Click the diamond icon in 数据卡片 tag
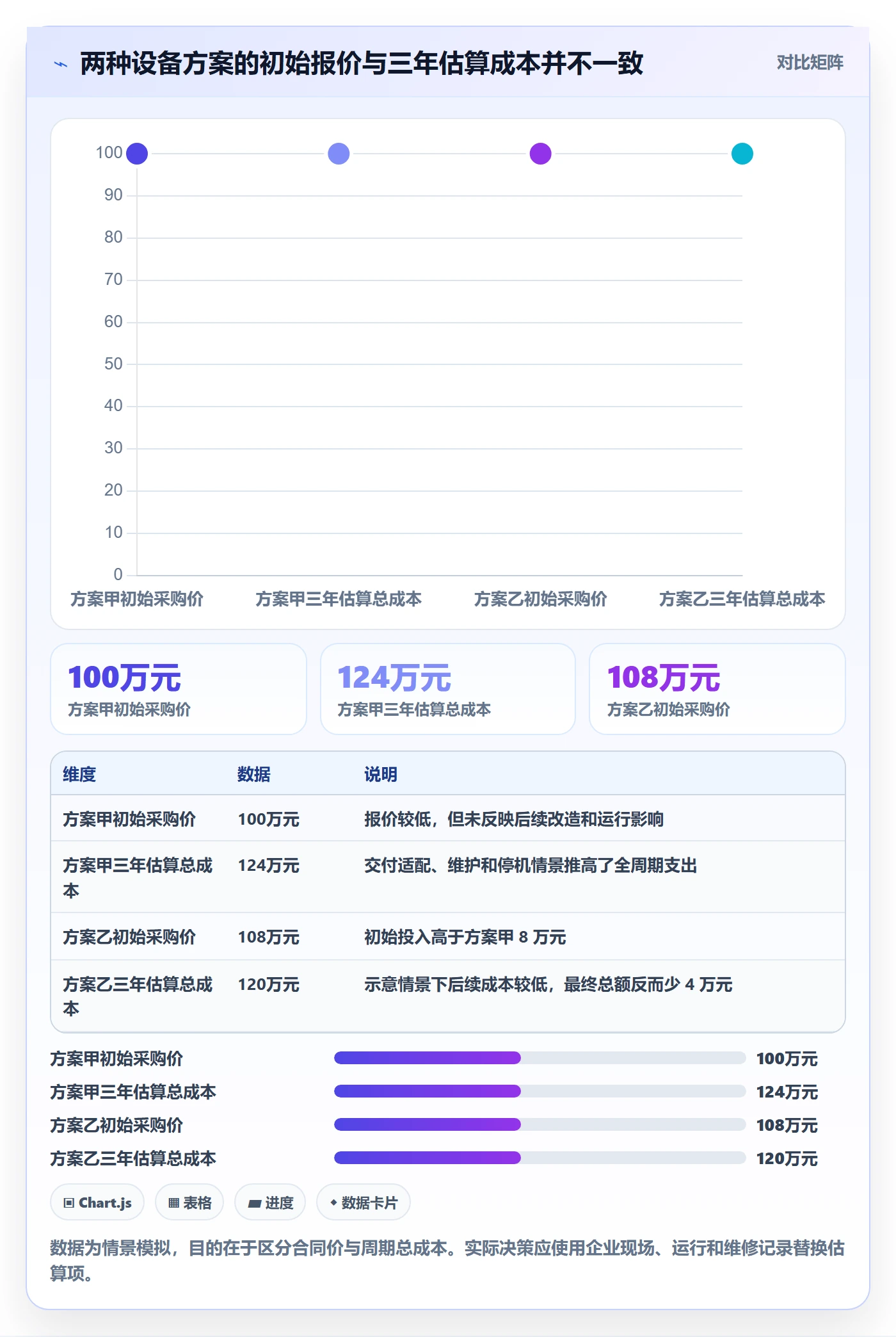Viewport: 896px width, 1337px height. coord(333,1203)
